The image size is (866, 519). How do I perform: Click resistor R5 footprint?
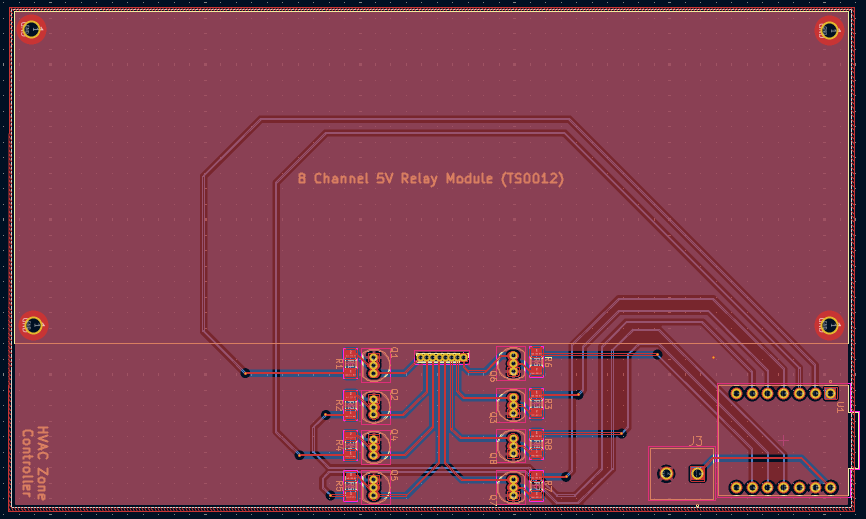point(350,487)
